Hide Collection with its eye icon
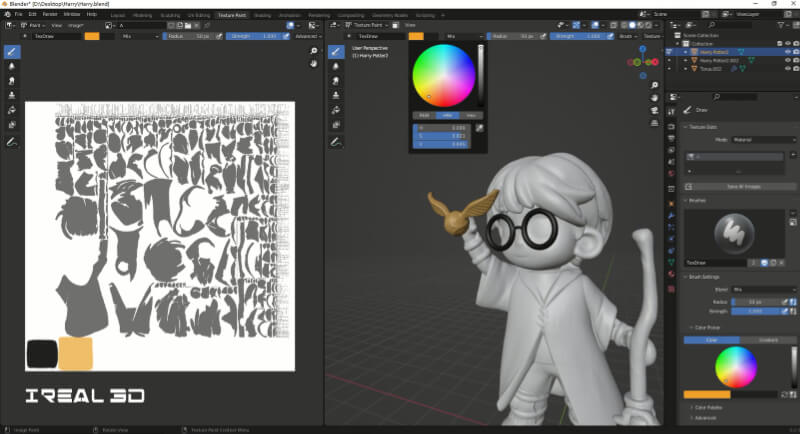 (x=788, y=44)
